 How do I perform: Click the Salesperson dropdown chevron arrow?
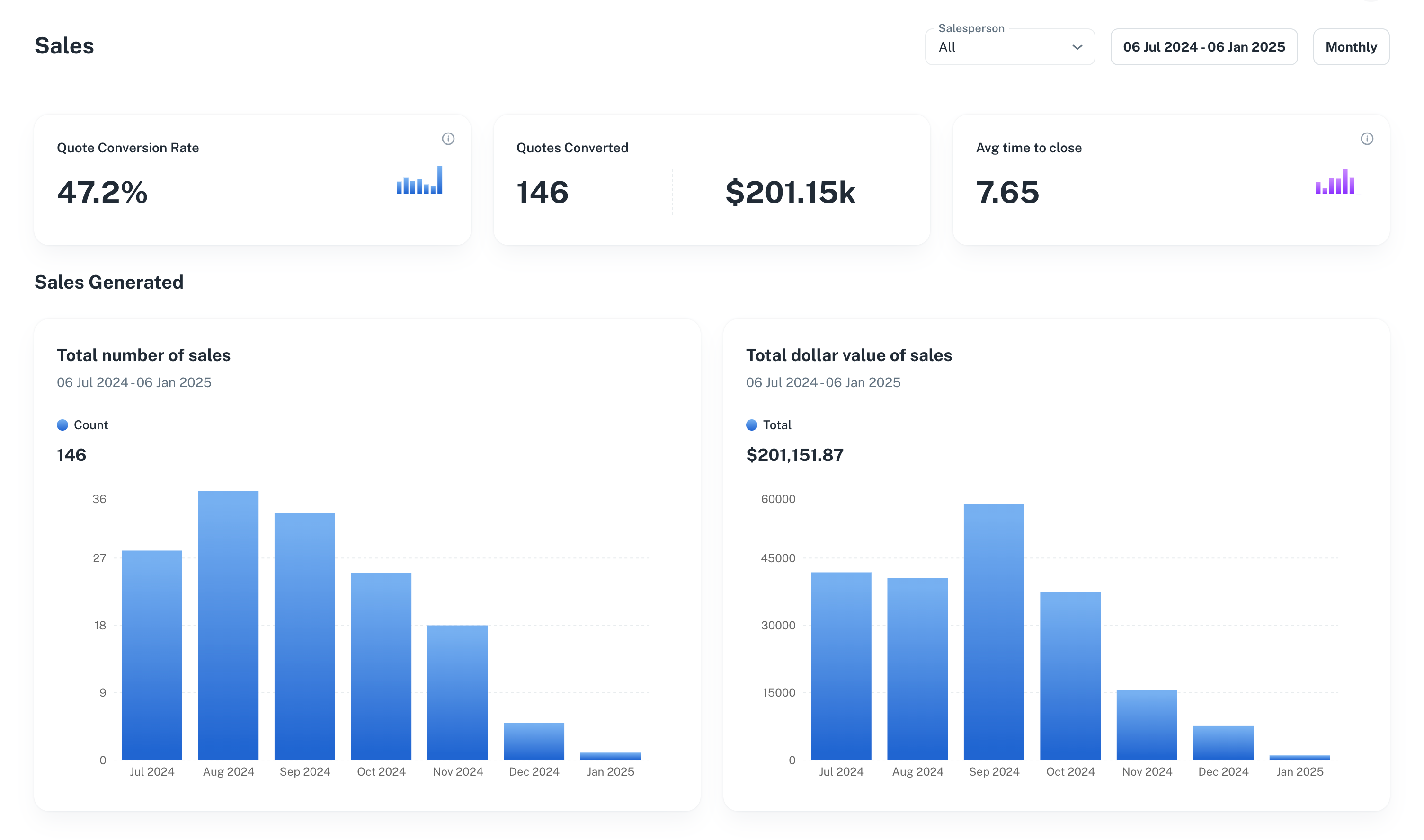point(1077,47)
